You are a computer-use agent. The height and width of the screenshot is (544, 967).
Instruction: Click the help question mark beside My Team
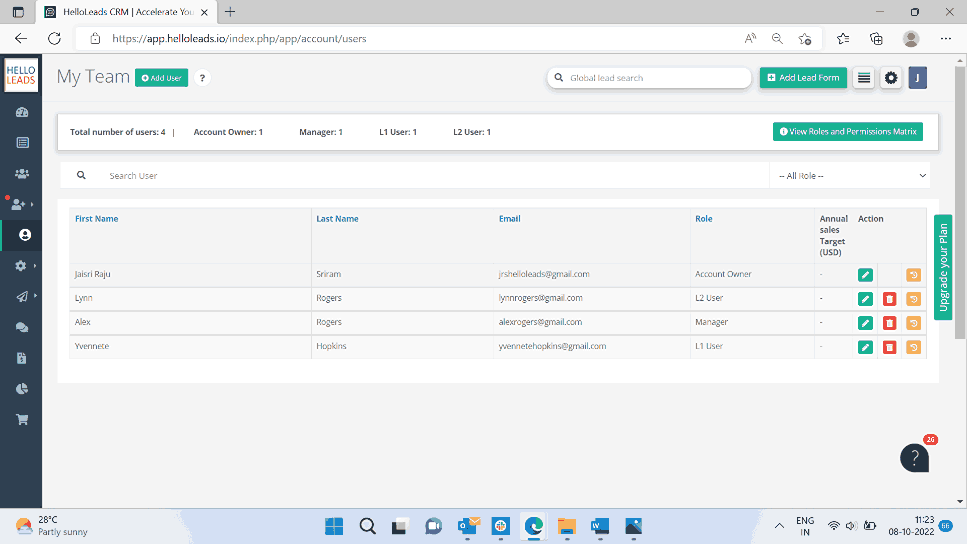pyautogui.click(x=202, y=78)
